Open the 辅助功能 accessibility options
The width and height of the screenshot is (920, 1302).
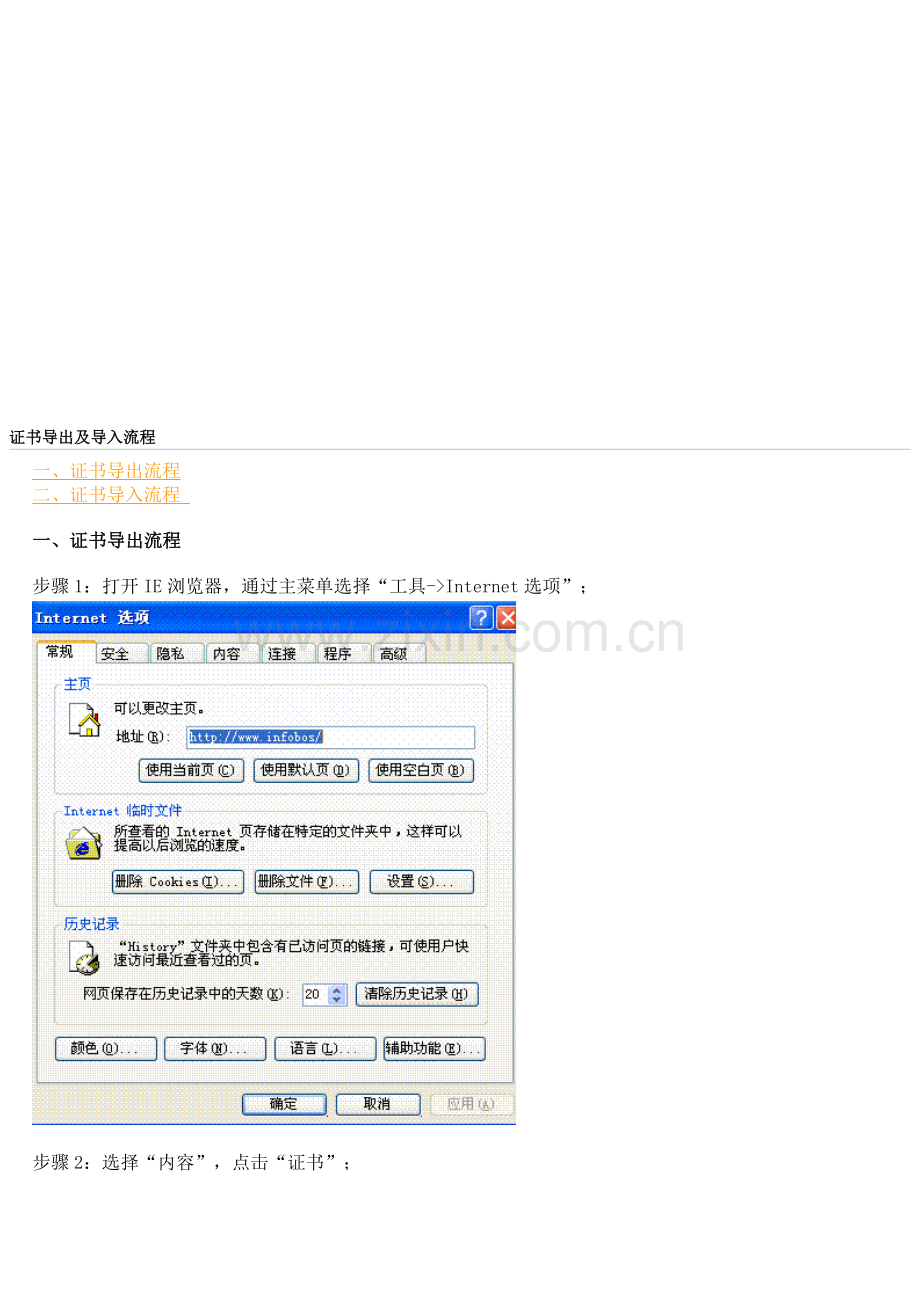click(434, 1048)
